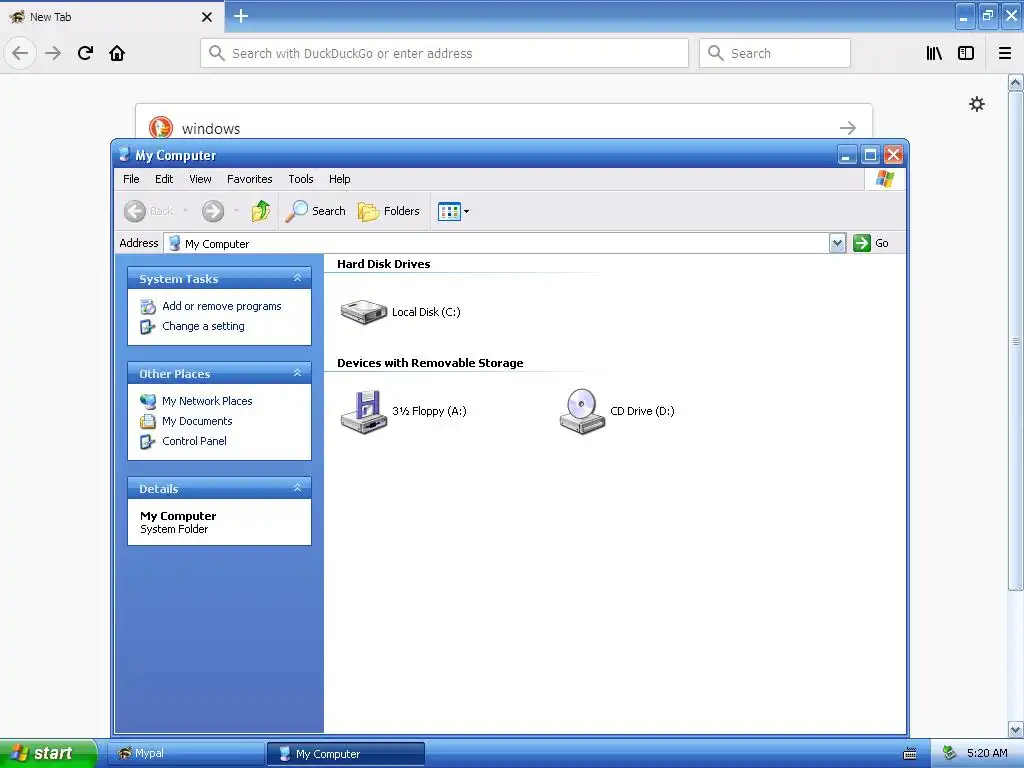Click the Go button beside address bar
The height and width of the screenshot is (768, 1024).
[x=871, y=243]
